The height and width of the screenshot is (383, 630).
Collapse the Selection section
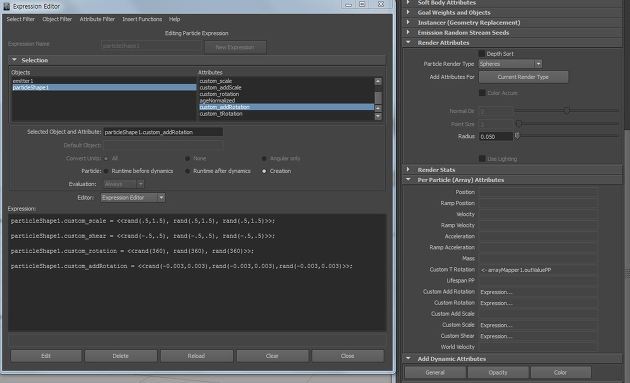[14, 60]
